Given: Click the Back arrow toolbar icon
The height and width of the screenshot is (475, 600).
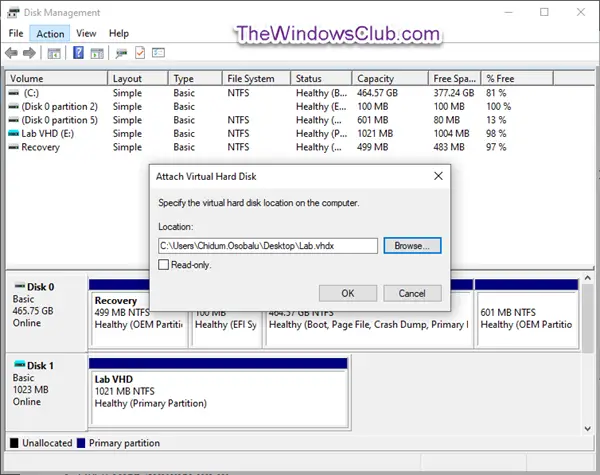Looking at the screenshot, I should pos(11,53).
